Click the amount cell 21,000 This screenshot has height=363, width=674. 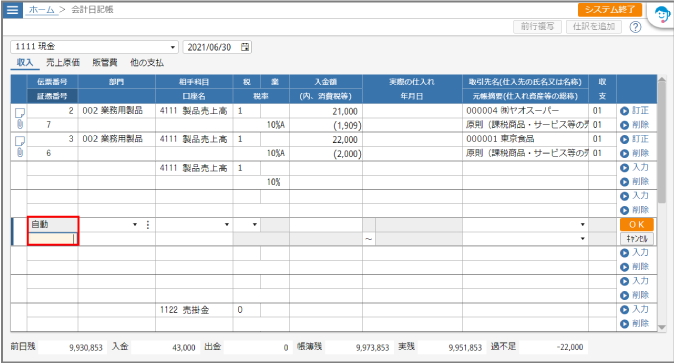tap(326, 111)
